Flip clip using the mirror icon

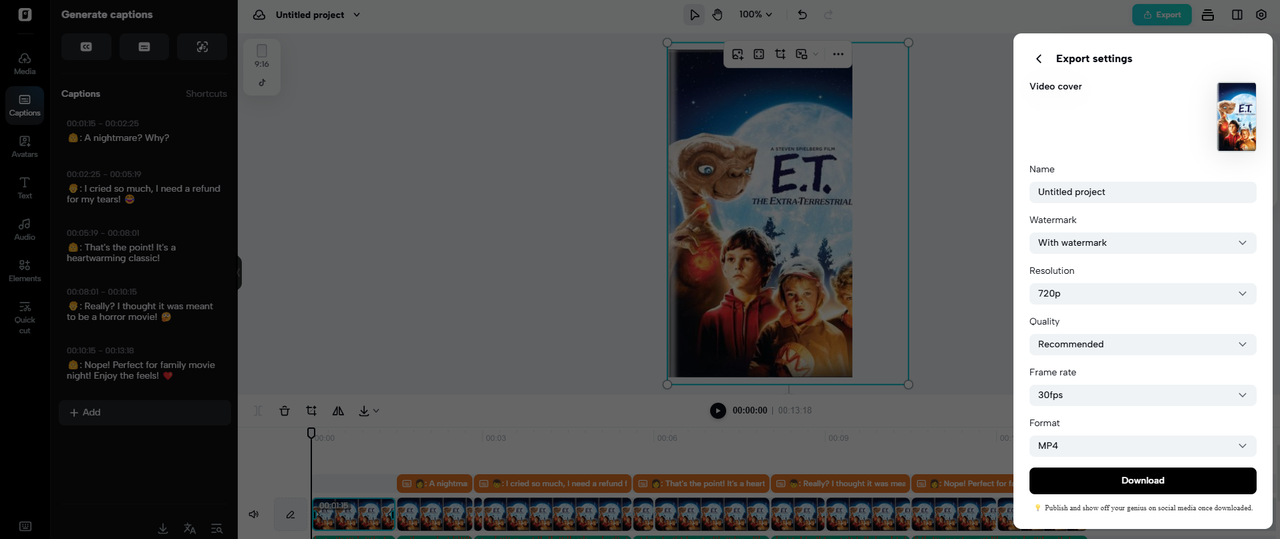coord(338,411)
